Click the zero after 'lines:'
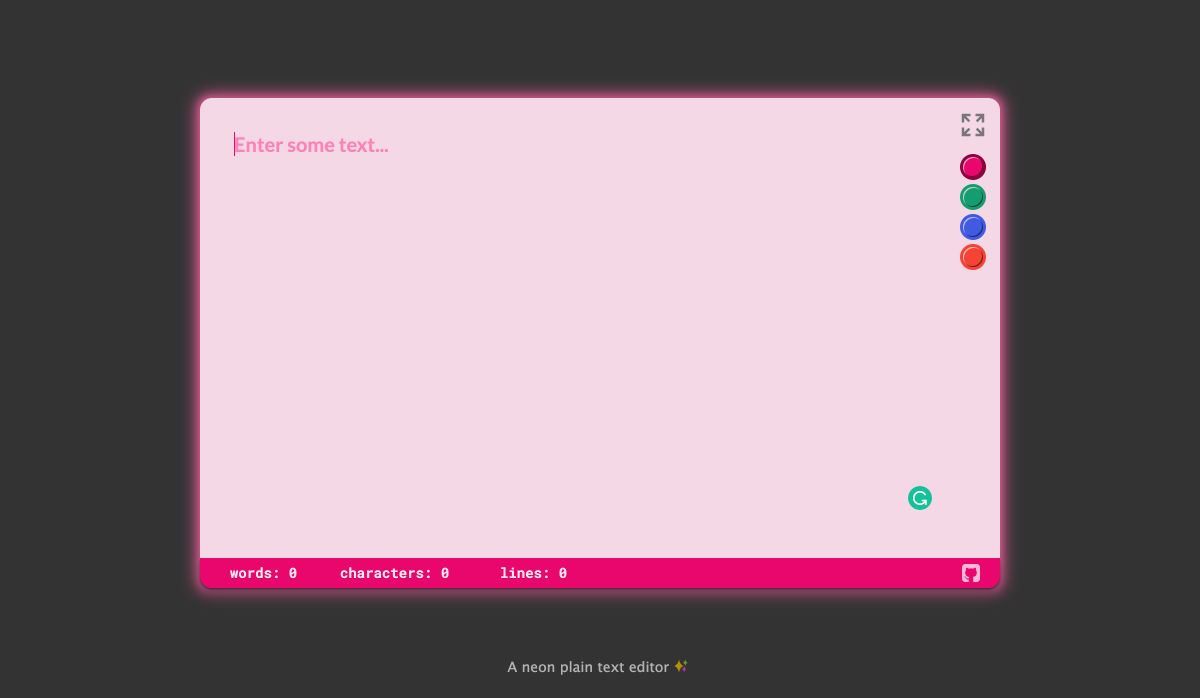The height and width of the screenshot is (698, 1200). pos(563,573)
